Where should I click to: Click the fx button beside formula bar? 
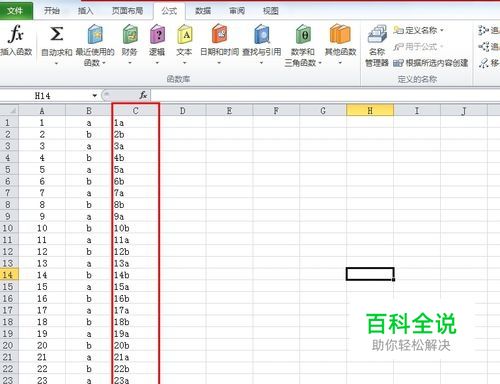pos(143,95)
